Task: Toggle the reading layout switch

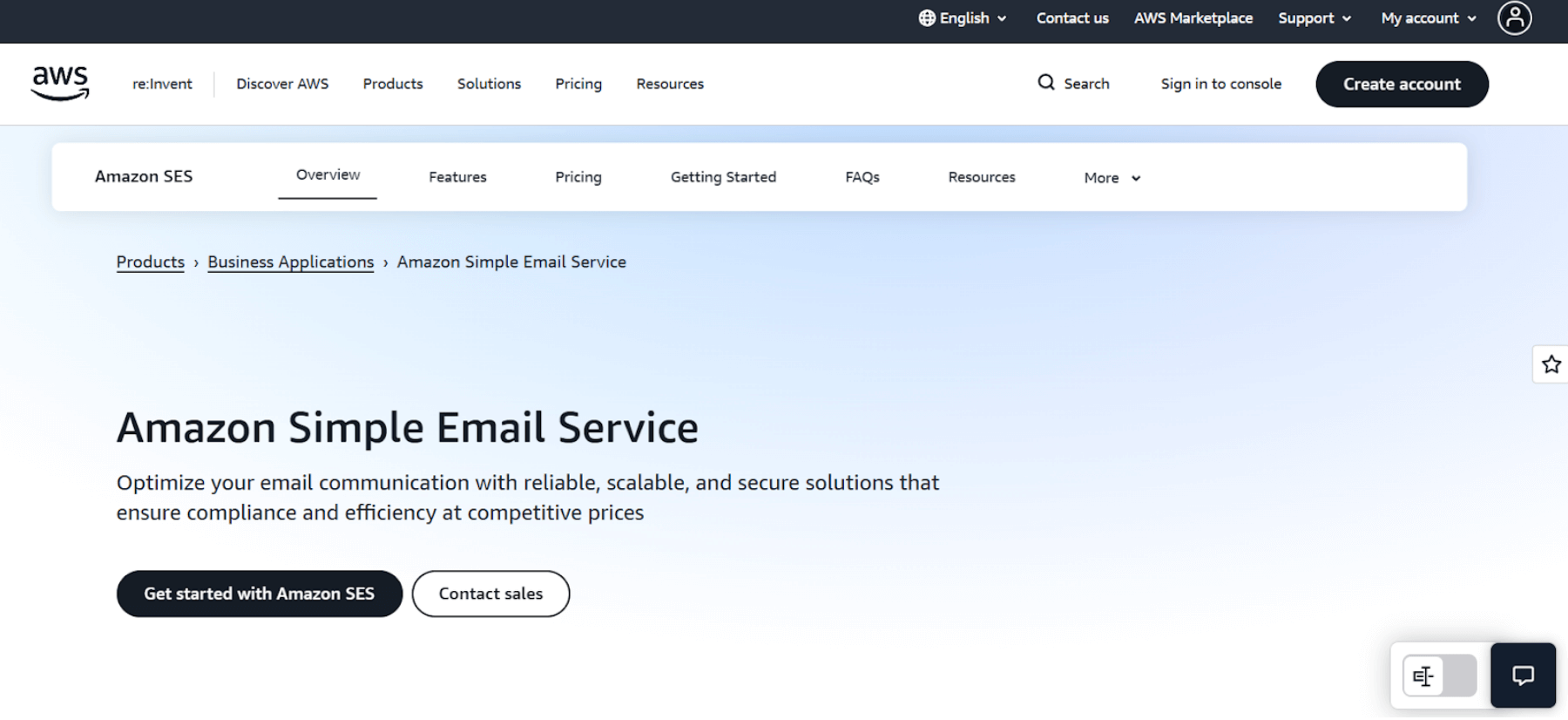Action: pyautogui.click(x=1439, y=676)
